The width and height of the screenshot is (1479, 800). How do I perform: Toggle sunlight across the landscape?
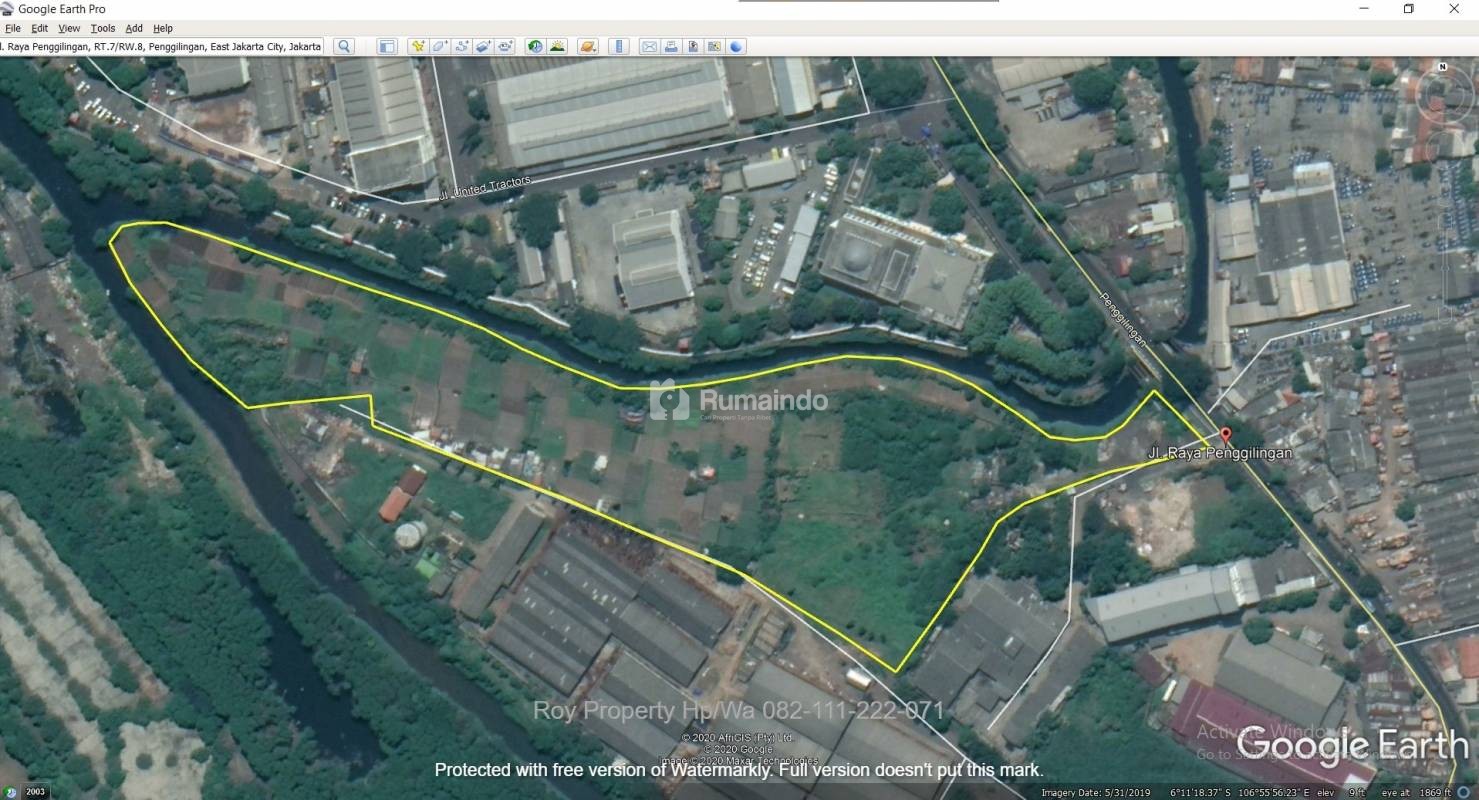click(557, 46)
